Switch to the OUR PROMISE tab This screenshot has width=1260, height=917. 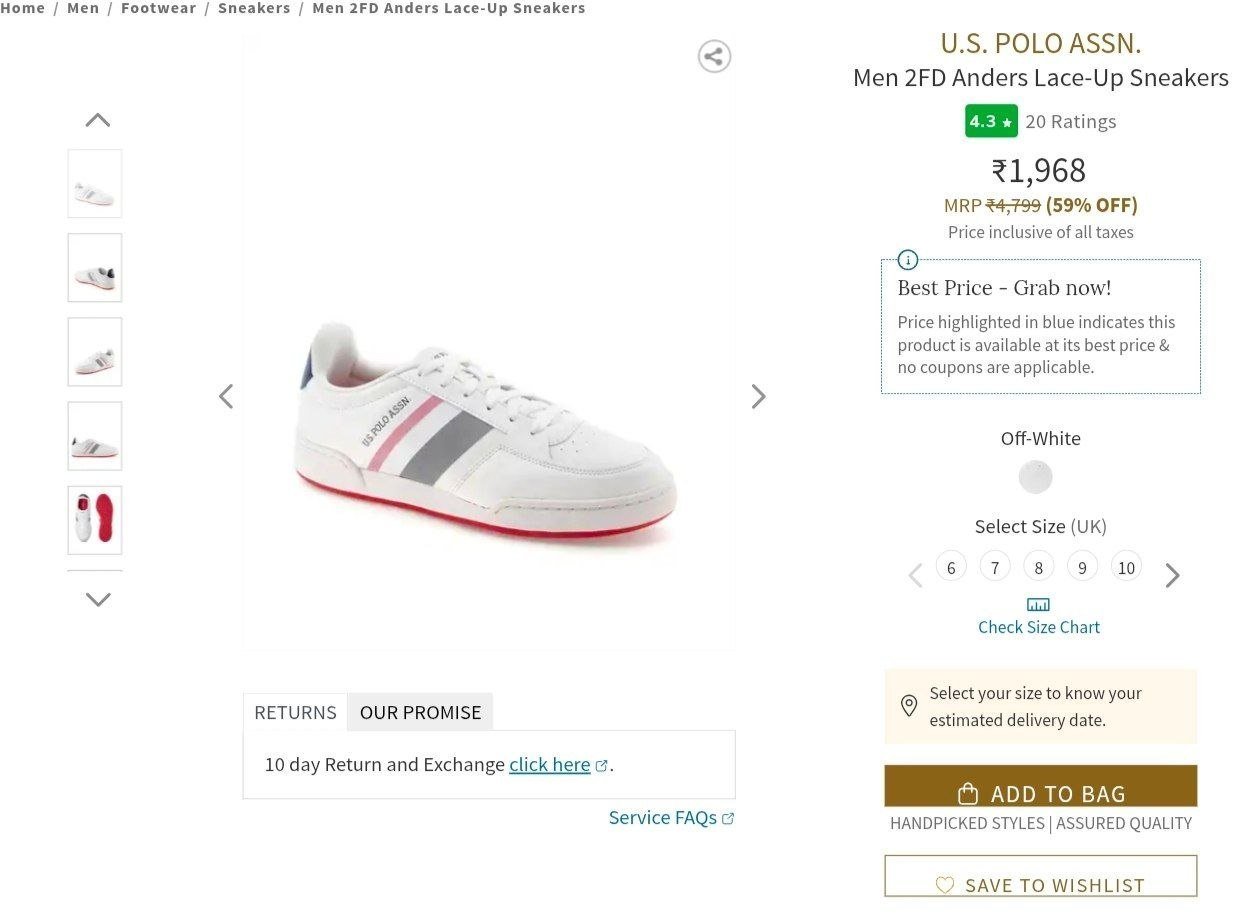pos(420,712)
